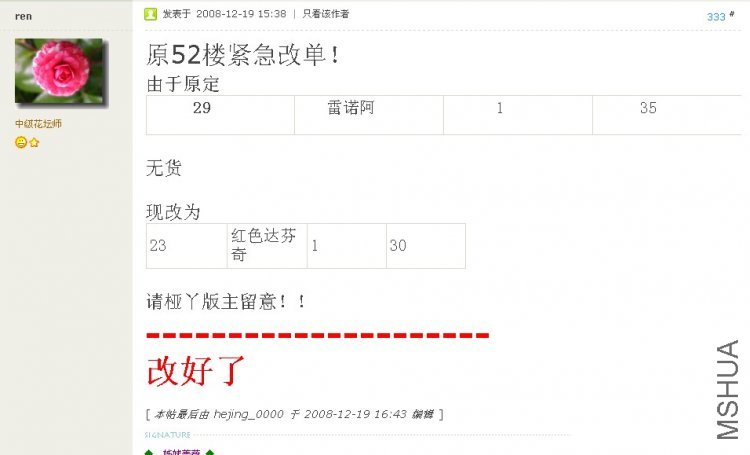Select the table cell containing 35
Image resolution: width=750 pixels, height=455 pixels.
[667, 115]
